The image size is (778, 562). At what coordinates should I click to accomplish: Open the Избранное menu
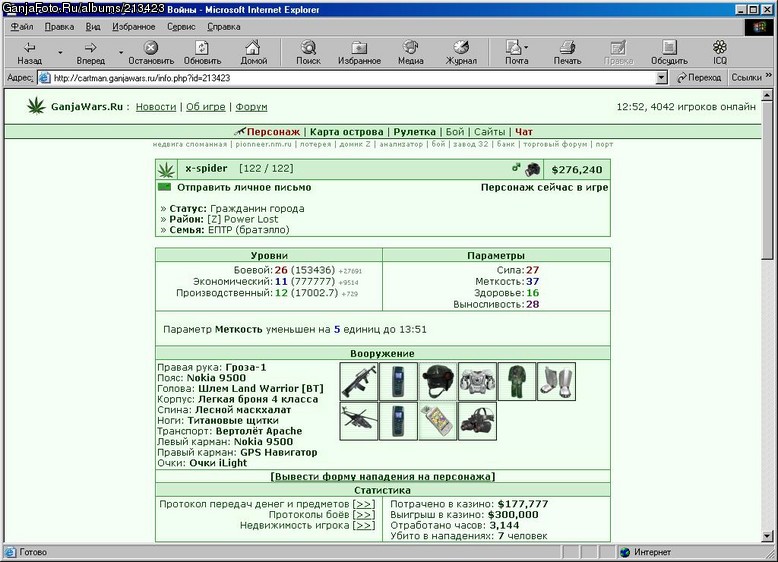[133, 27]
